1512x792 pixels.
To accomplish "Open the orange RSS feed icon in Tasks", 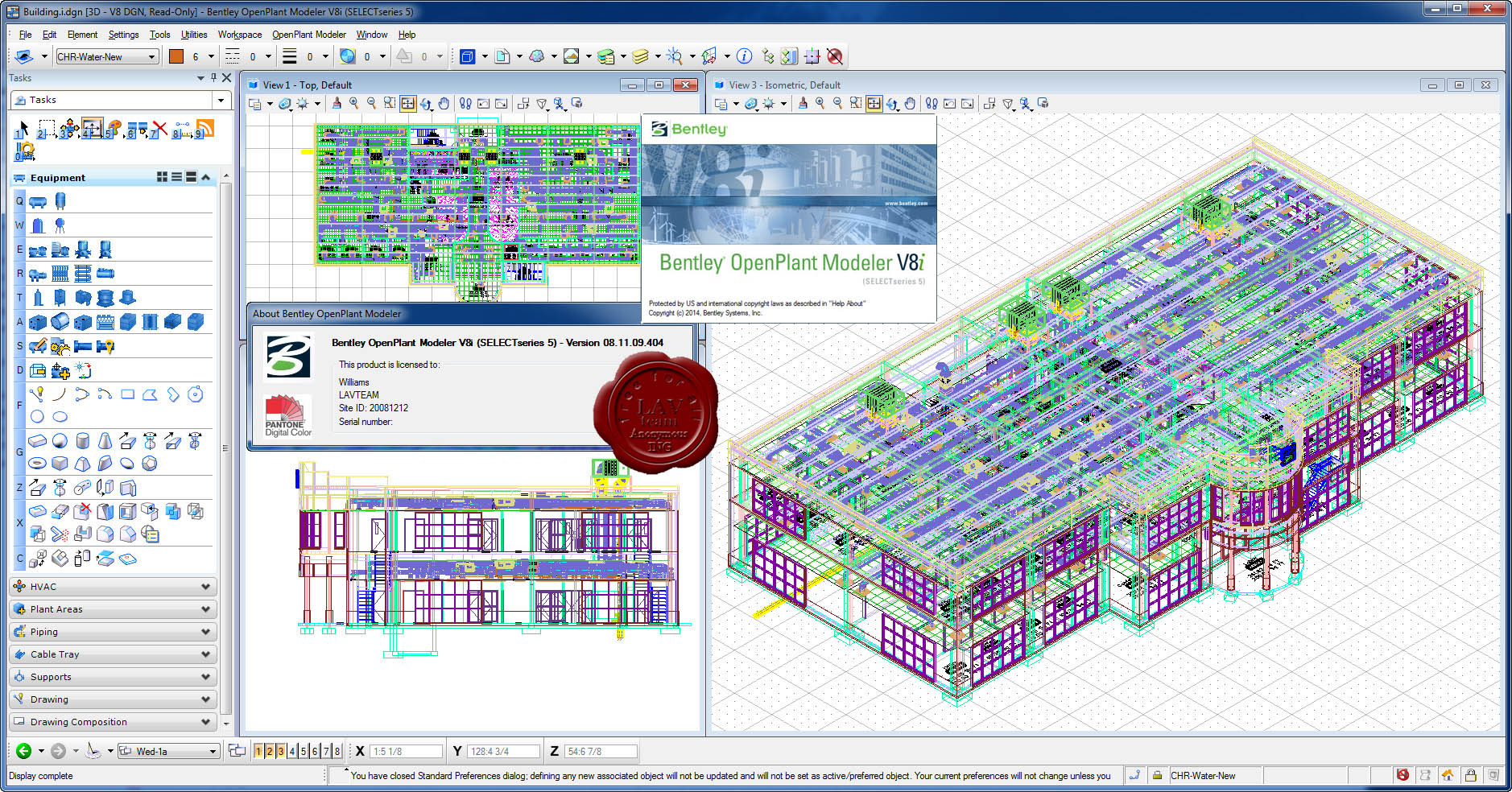I will point(205,129).
